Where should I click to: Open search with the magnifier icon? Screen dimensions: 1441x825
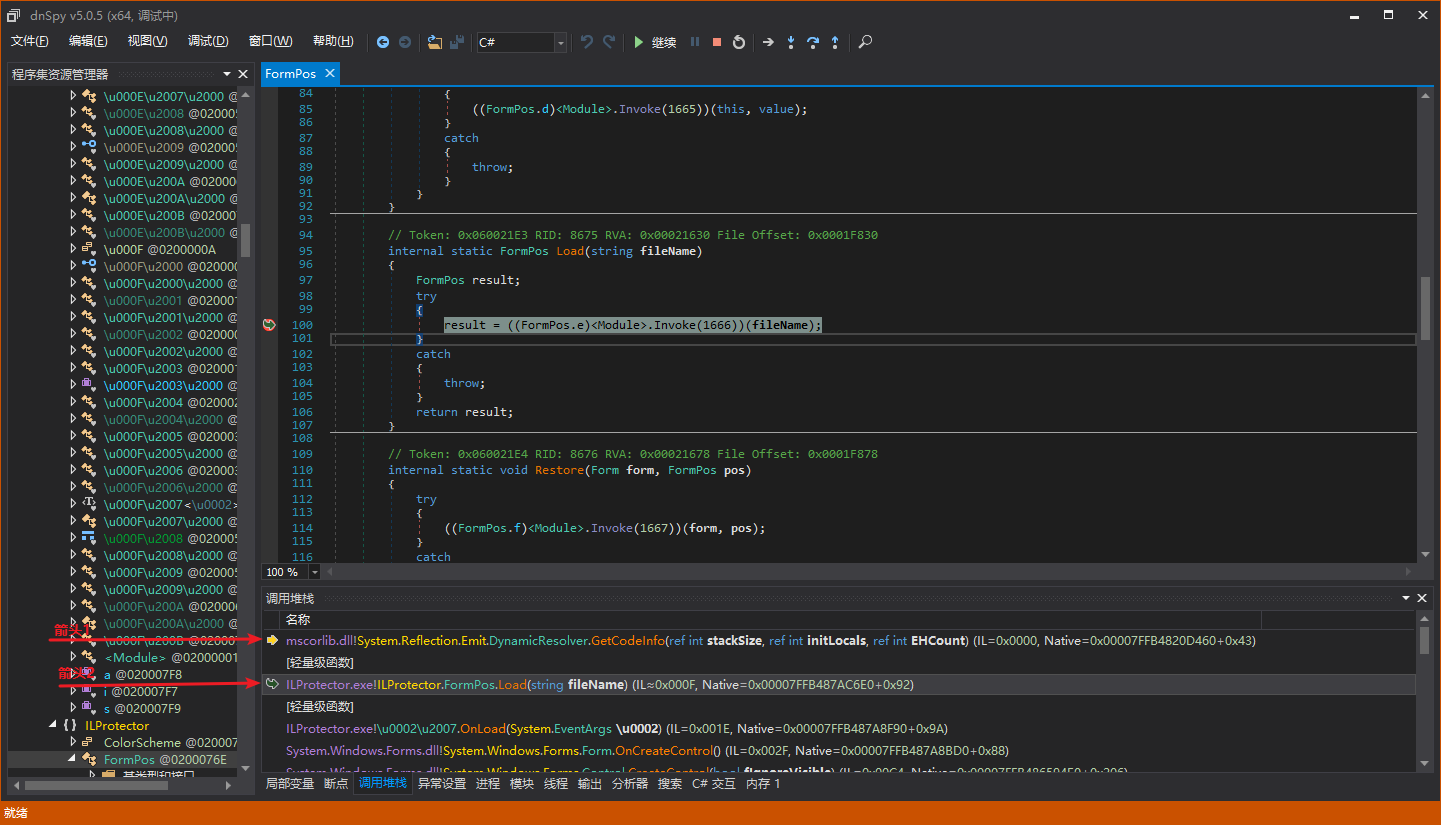(865, 42)
